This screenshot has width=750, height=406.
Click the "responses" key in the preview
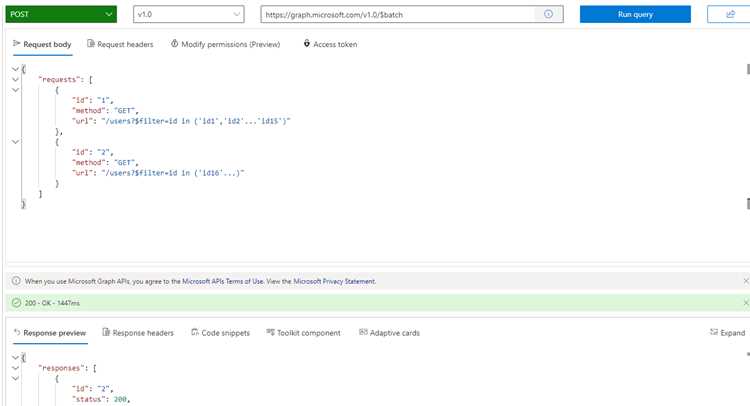tap(61, 368)
